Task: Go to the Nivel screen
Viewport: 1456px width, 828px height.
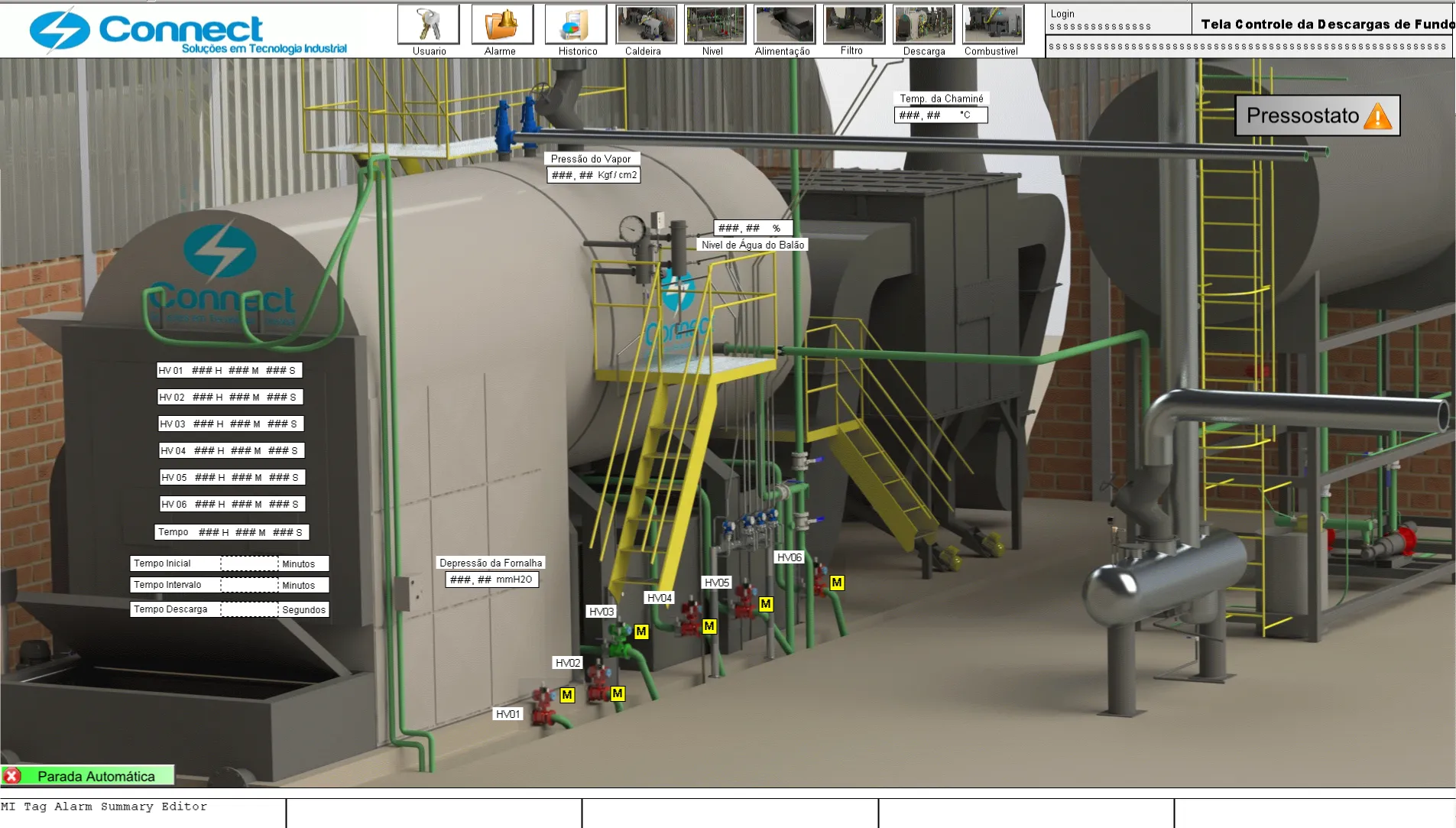Action: click(x=715, y=25)
